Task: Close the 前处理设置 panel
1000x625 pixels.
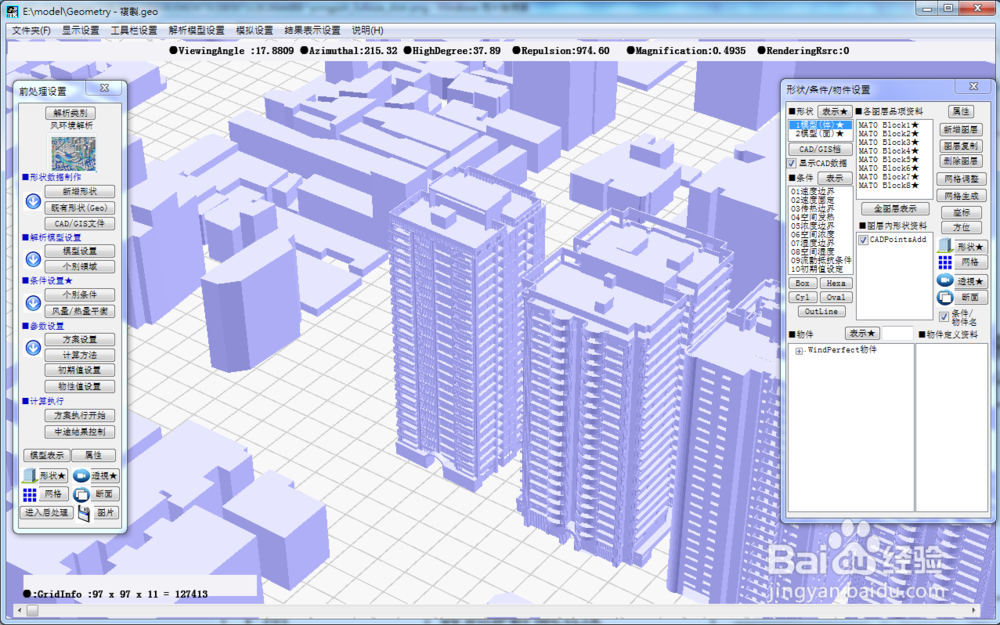Action: click(x=105, y=88)
